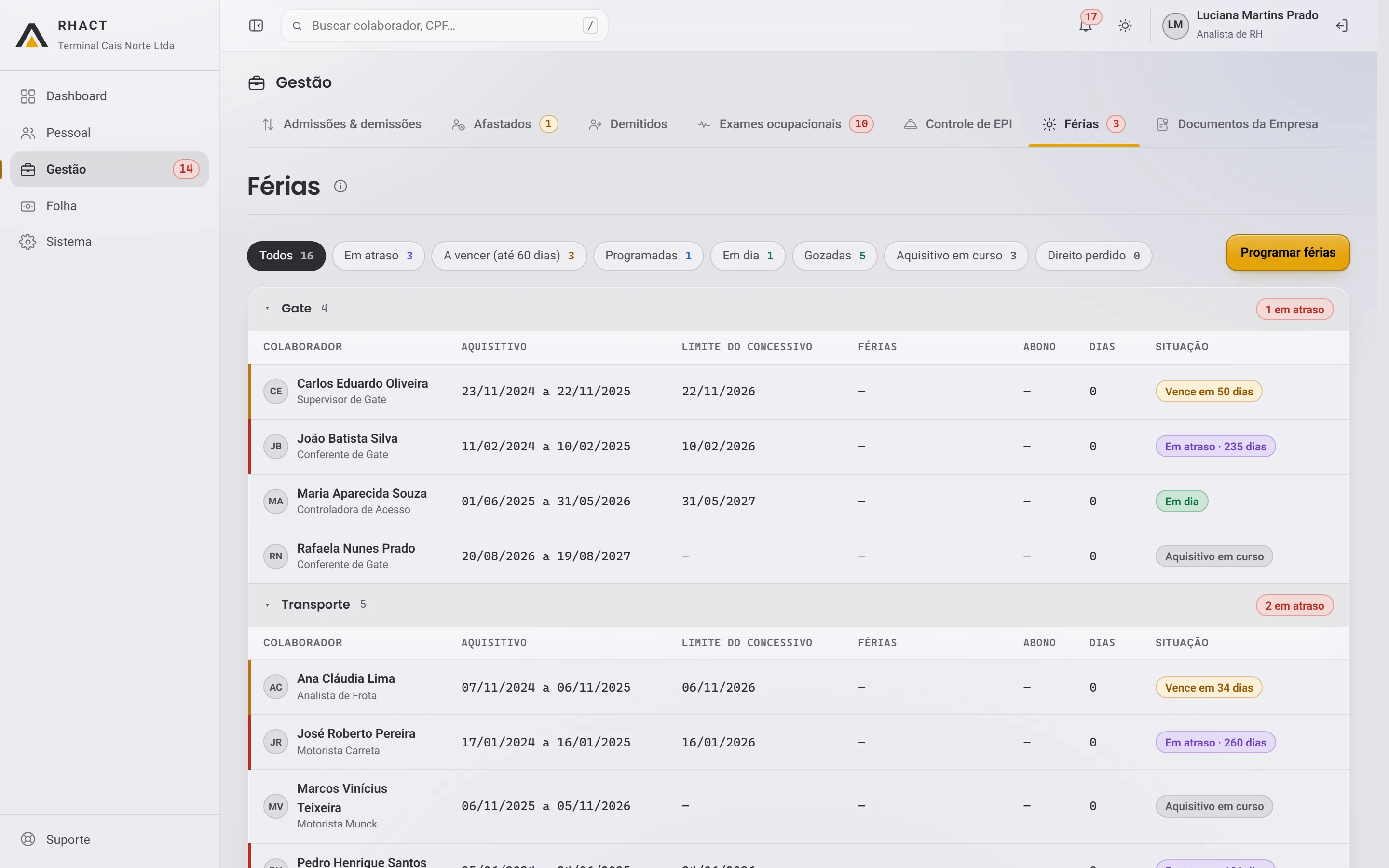The image size is (1389, 868).
Task: Open the Exames ocupacionais tab
Action: pyautogui.click(x=785, y=124)
